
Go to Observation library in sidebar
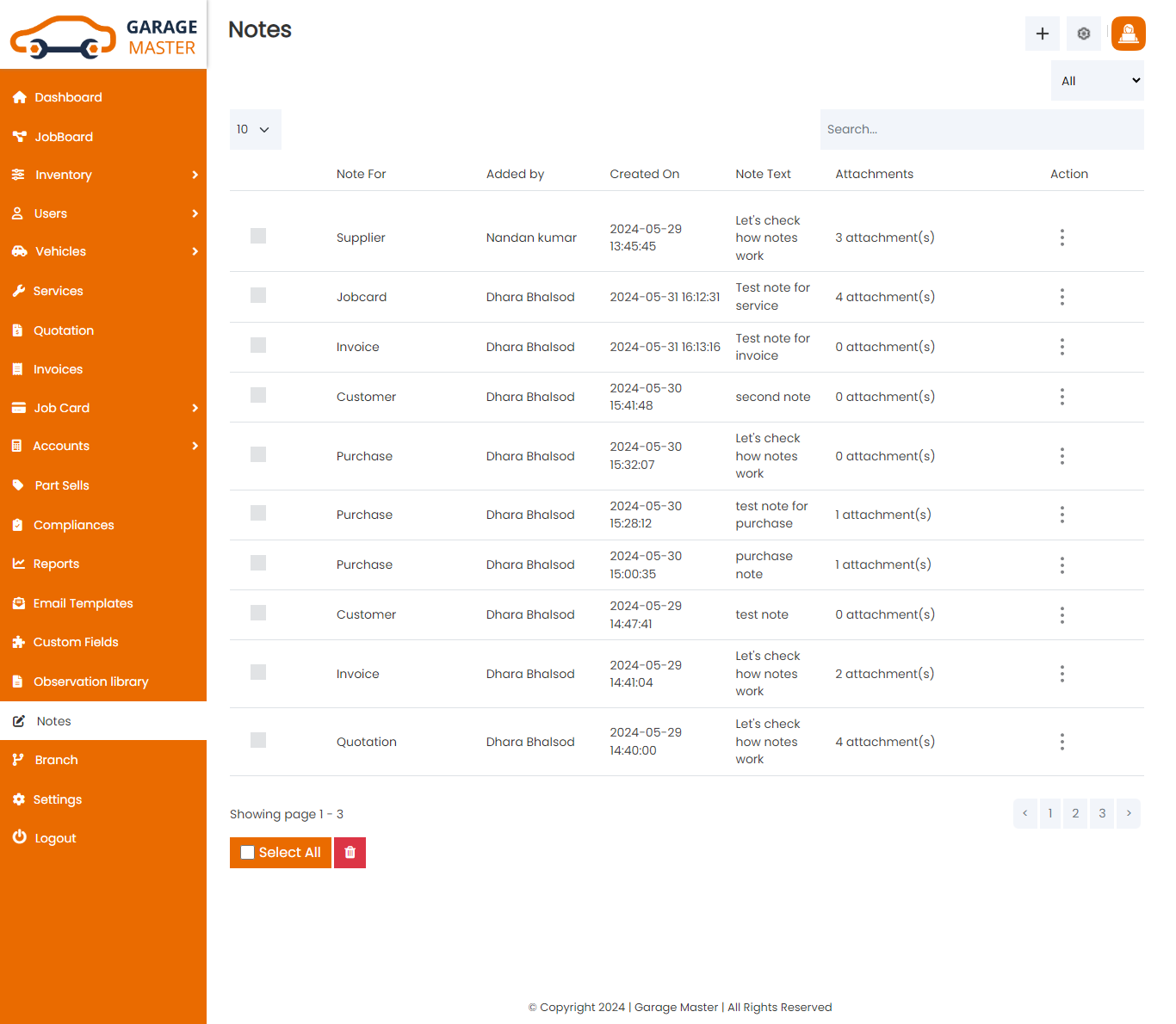90,682
